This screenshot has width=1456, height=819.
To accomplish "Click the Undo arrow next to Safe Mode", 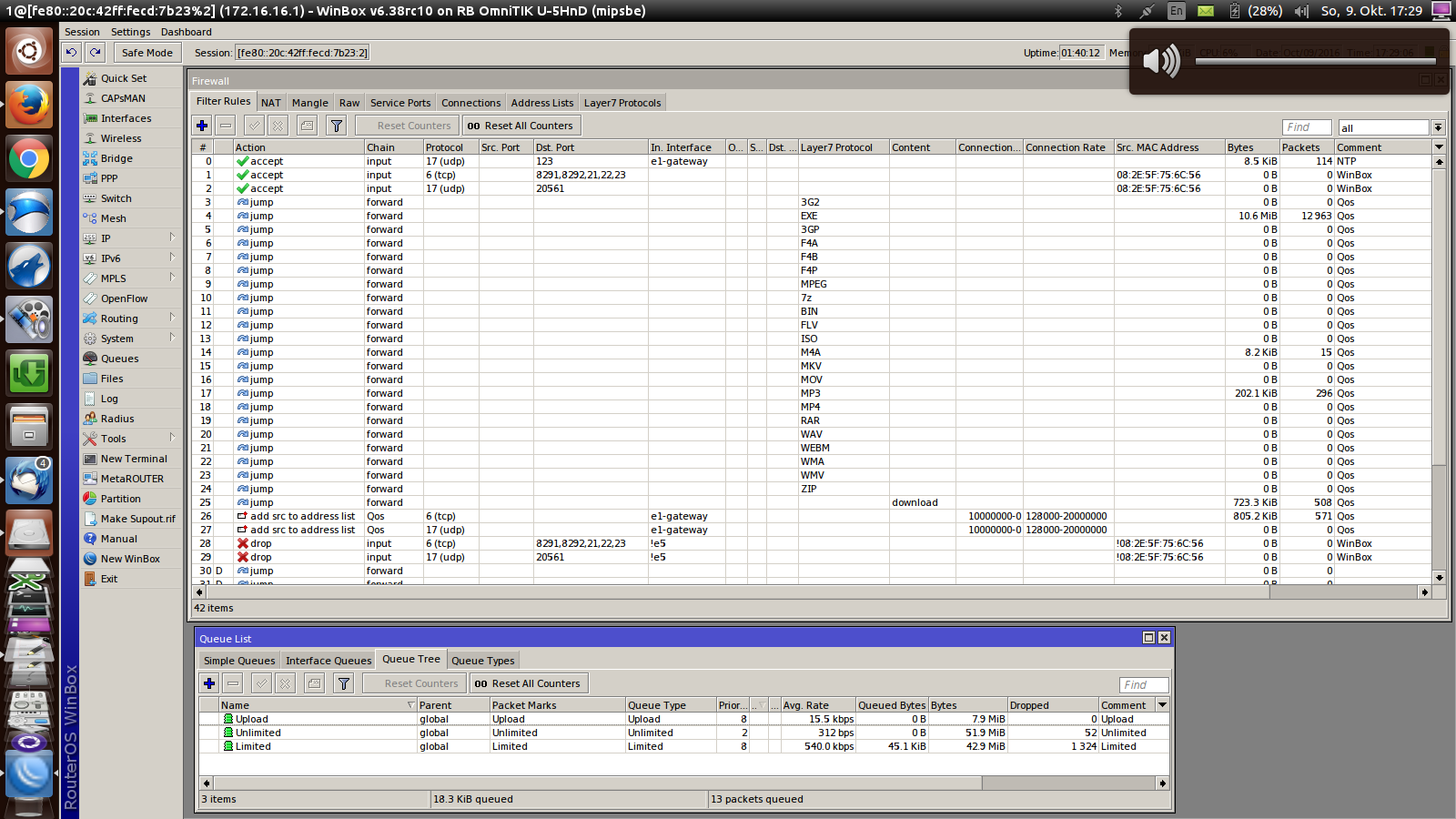I will 72,53.
